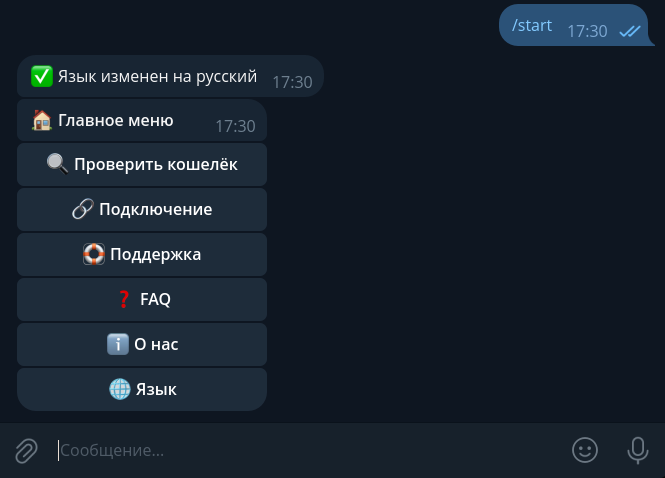Viewport: 665px width, 478px height.
Task: Click the 17:30 timestamp on the /start message
Action: coord(587,31)
